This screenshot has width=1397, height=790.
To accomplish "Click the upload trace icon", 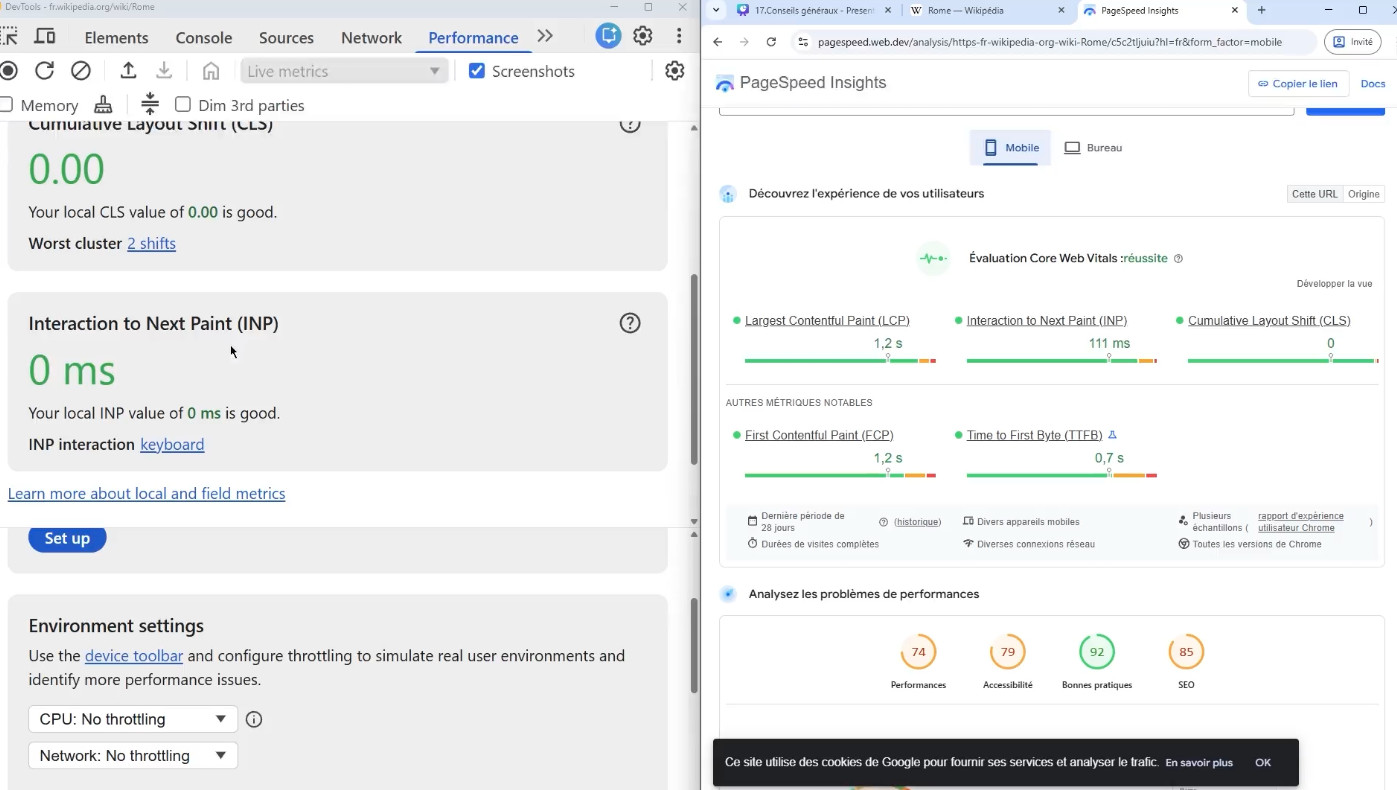I will click(x=128, y=71).
